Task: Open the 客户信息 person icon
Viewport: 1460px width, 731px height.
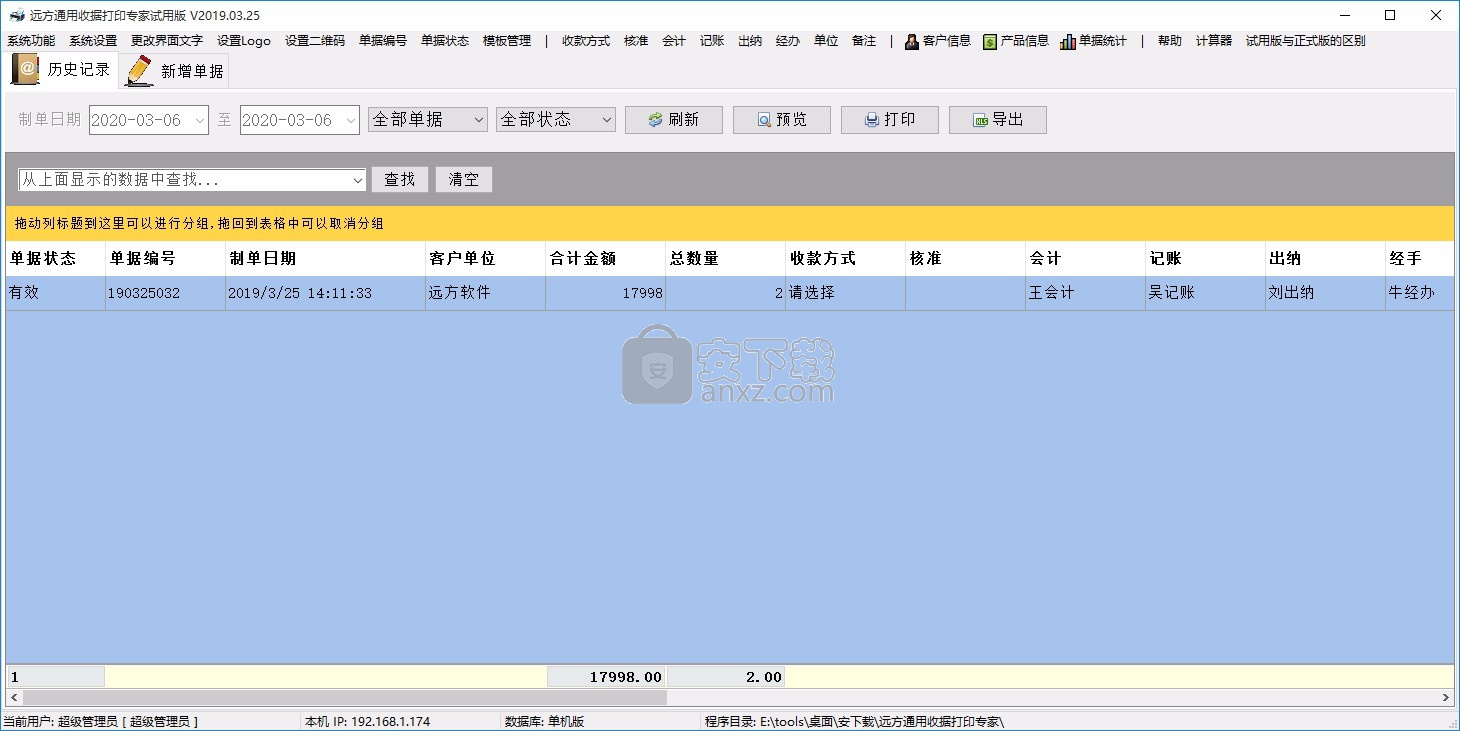Action: tap(912, 41)
